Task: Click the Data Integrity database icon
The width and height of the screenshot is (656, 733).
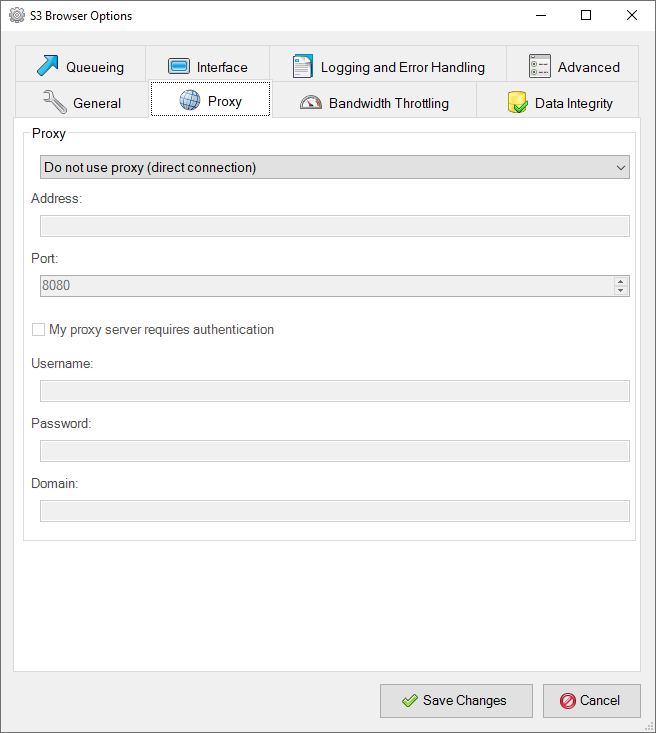Action: (518, 102)
